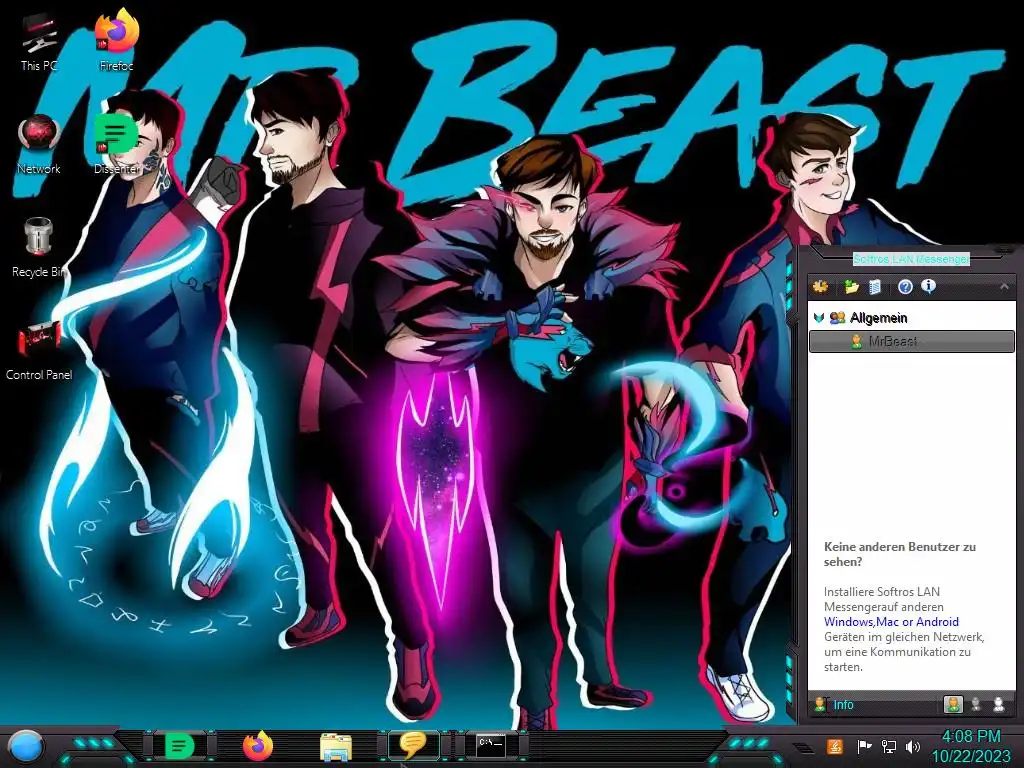Screen dimensions: 1024x768
Task: Click the blue Start orb
Action: (x=25, y=746)
